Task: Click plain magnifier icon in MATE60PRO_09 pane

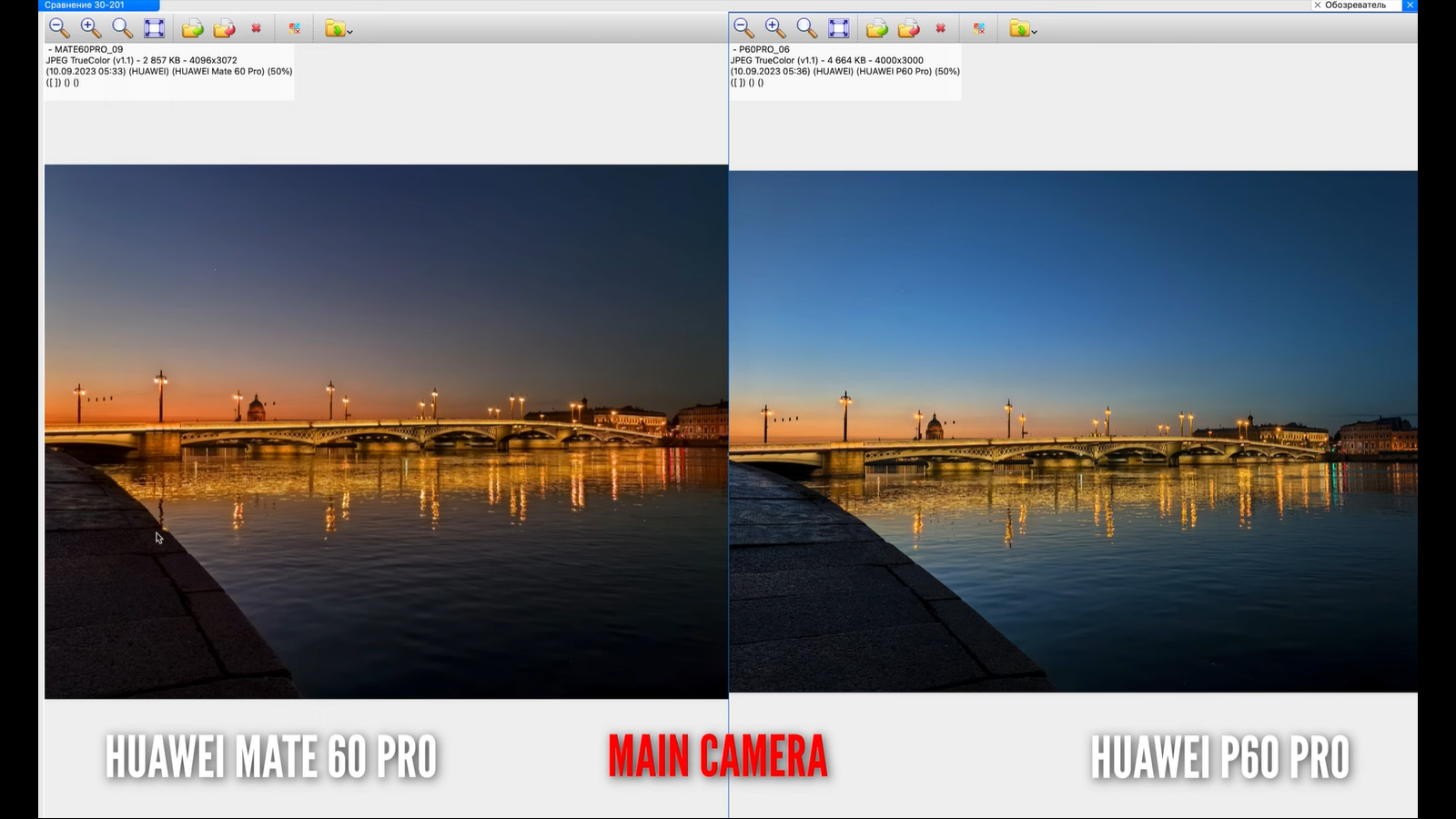Action: pyautogui.click(x=122, y=28)
